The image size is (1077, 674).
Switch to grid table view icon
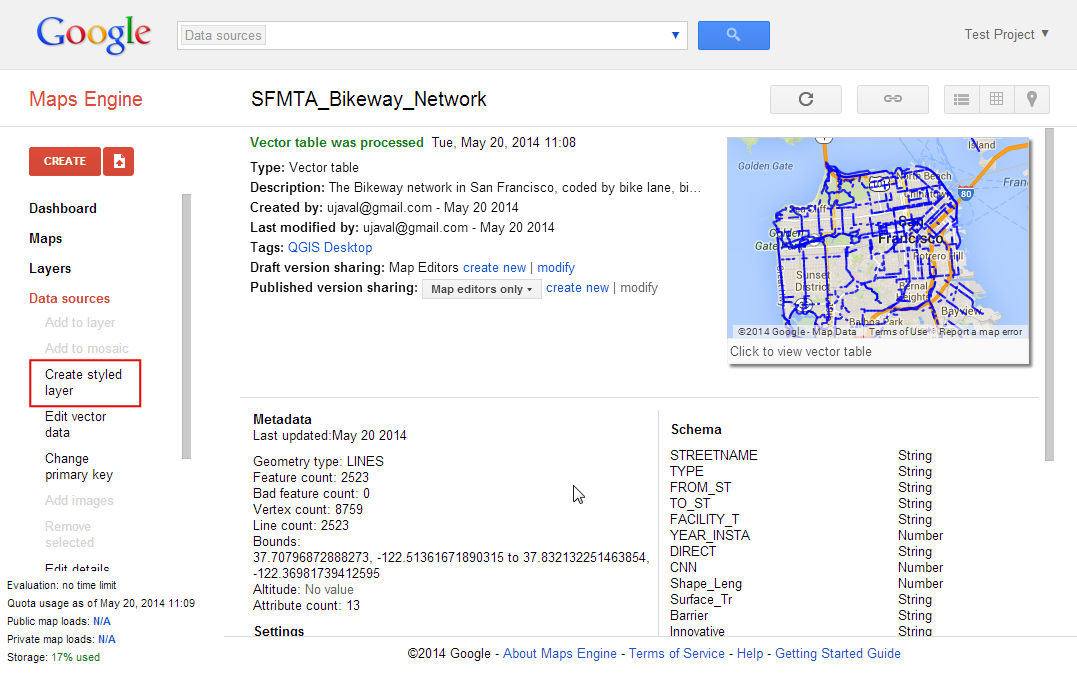click(996, 99)
